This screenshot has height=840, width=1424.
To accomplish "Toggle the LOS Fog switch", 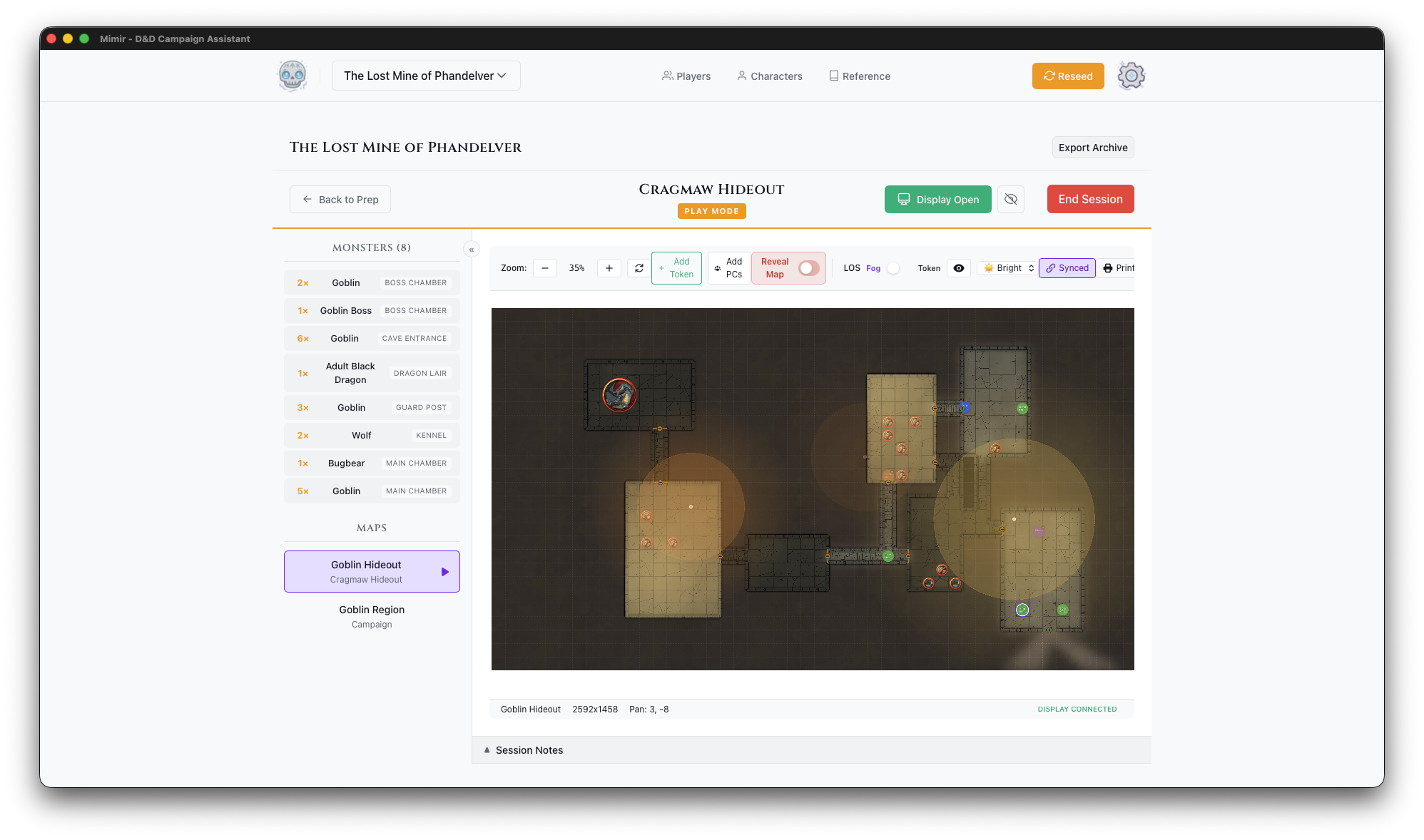I will pos(892,268).
